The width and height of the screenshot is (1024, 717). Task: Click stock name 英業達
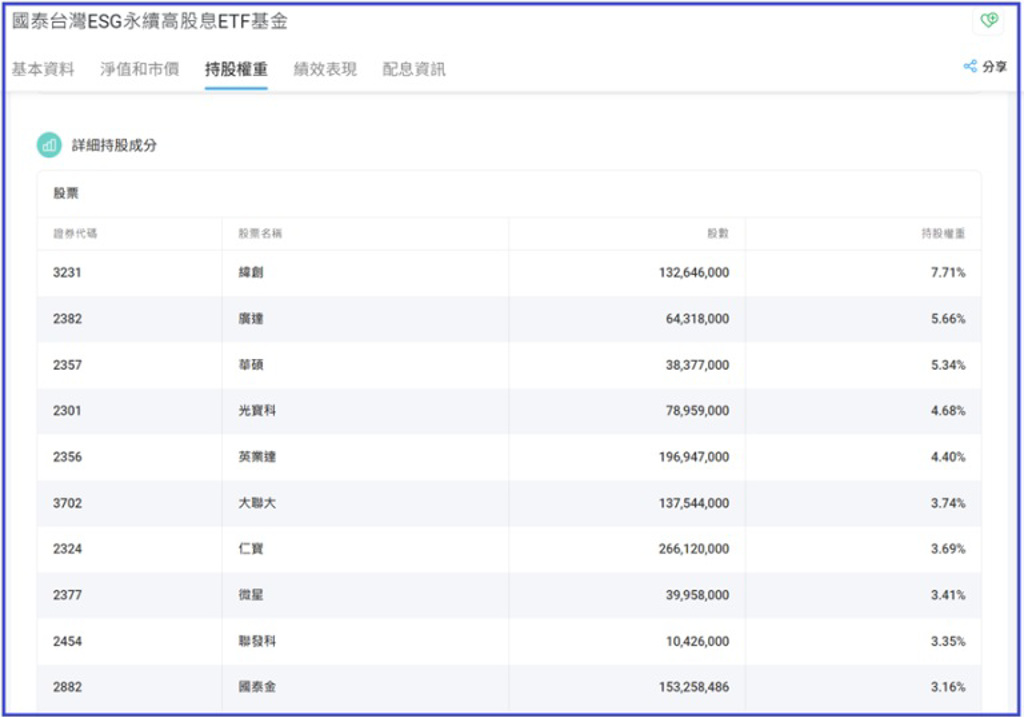point(257,457)
